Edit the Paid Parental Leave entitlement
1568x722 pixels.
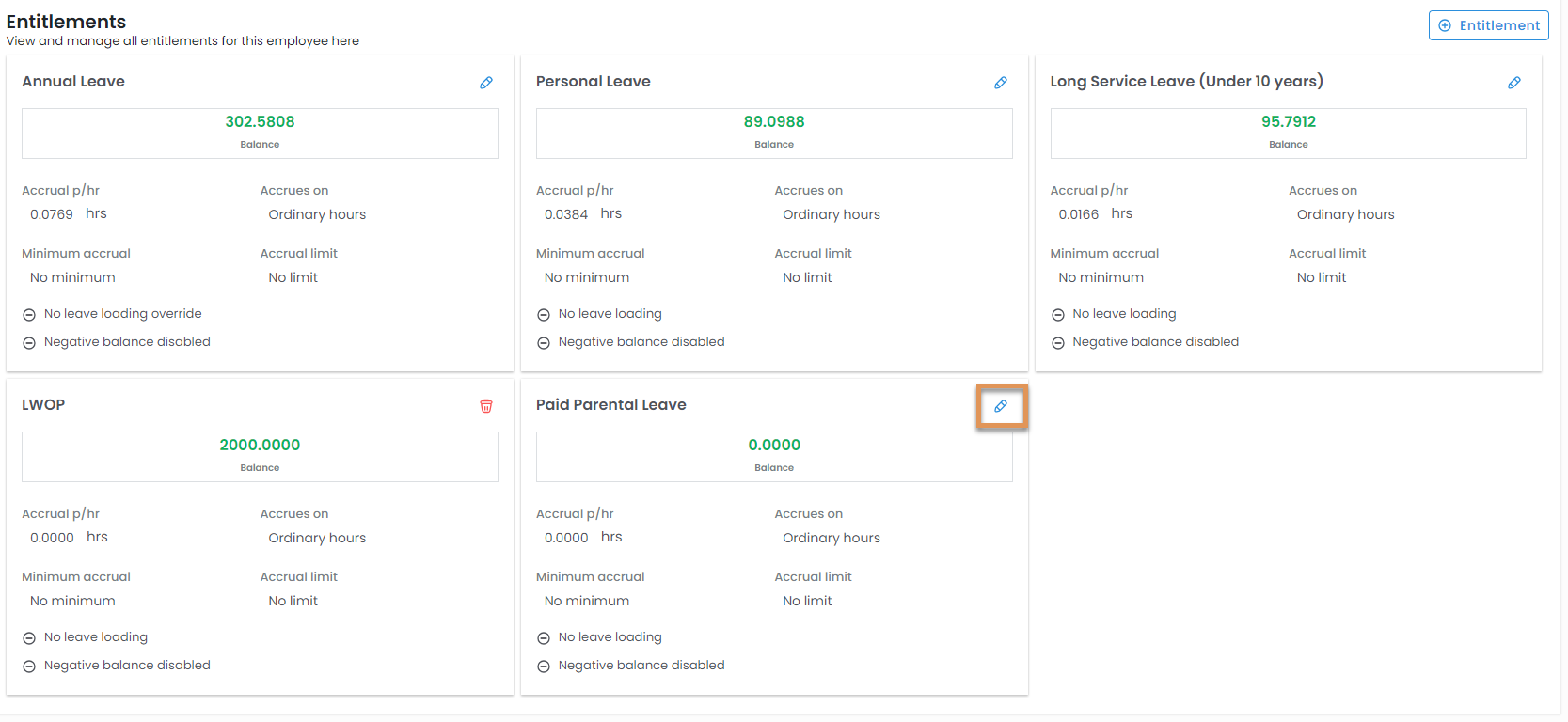1001,406
